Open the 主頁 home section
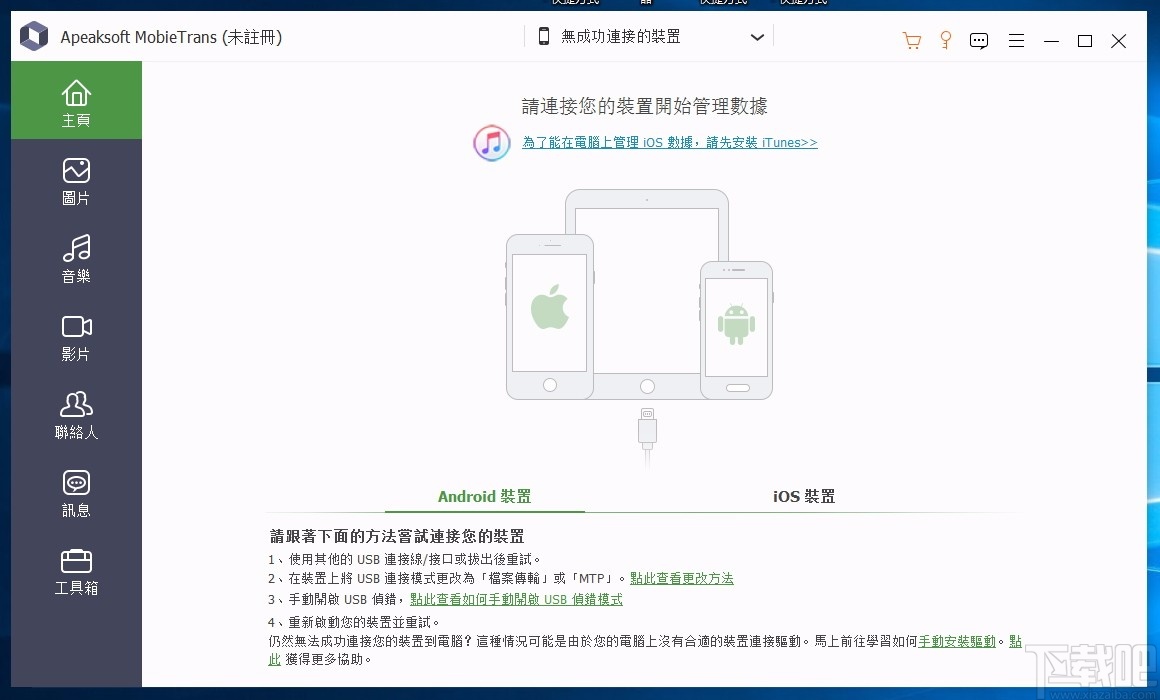This screenshot has height=700, width=1160. [x=76, y=101]
